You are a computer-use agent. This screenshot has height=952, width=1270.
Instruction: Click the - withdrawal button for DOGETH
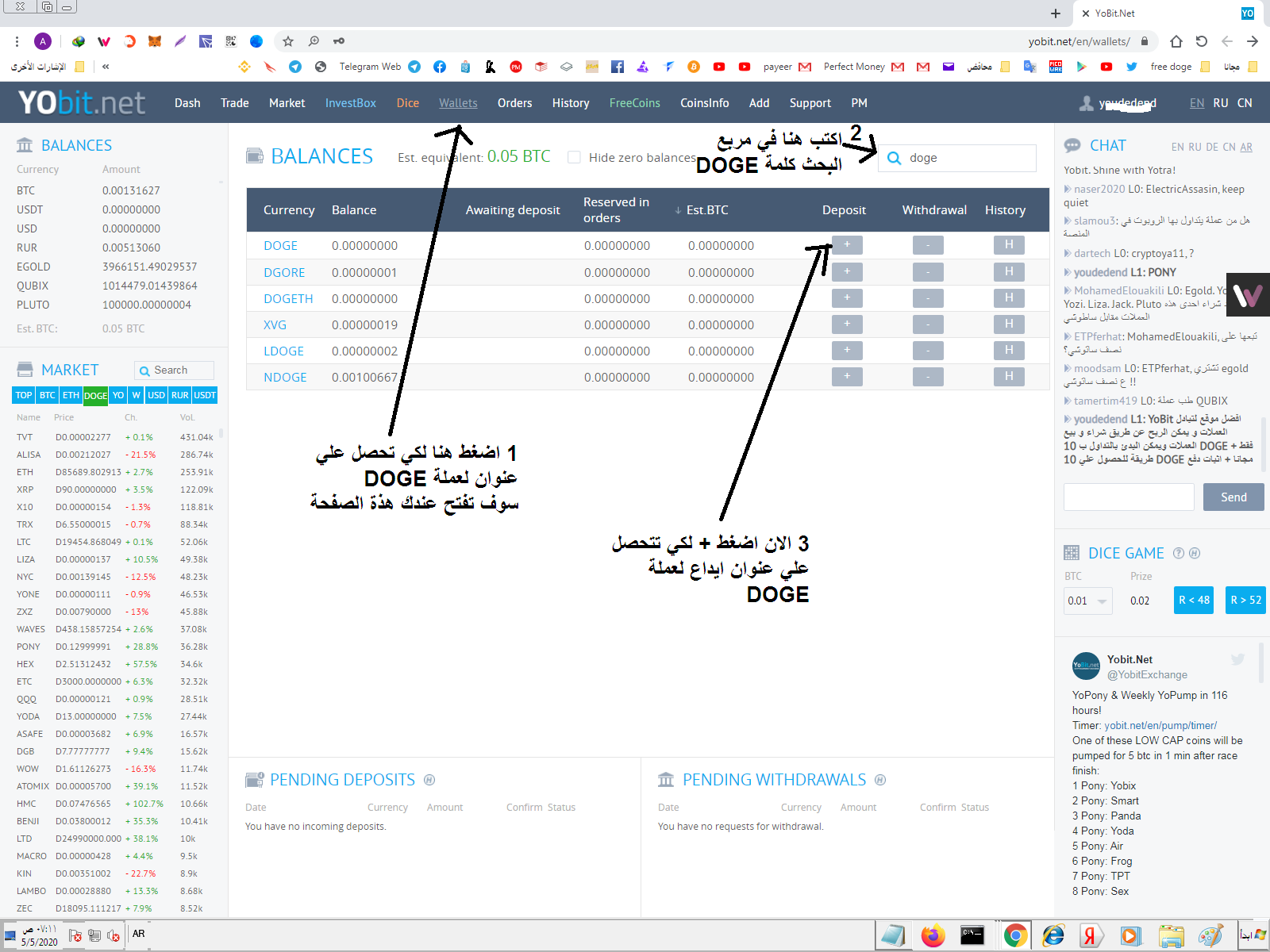[x=928, y=298]
